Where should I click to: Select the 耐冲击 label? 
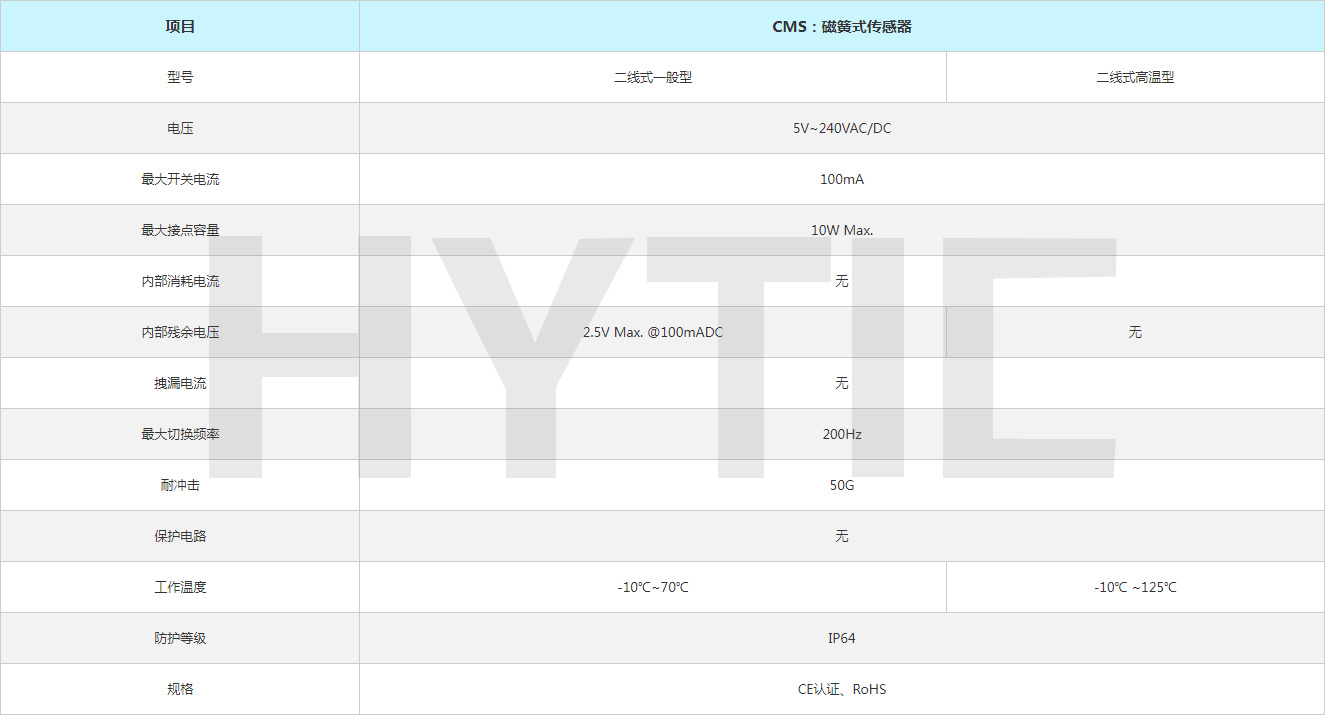[180, 485]
